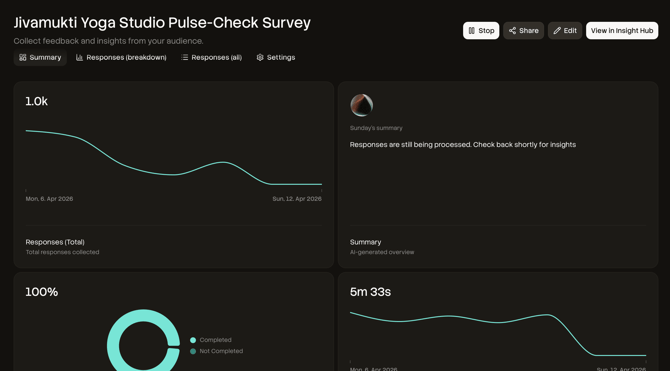Click the total responses line chart
670x371 pixels.
173,158
